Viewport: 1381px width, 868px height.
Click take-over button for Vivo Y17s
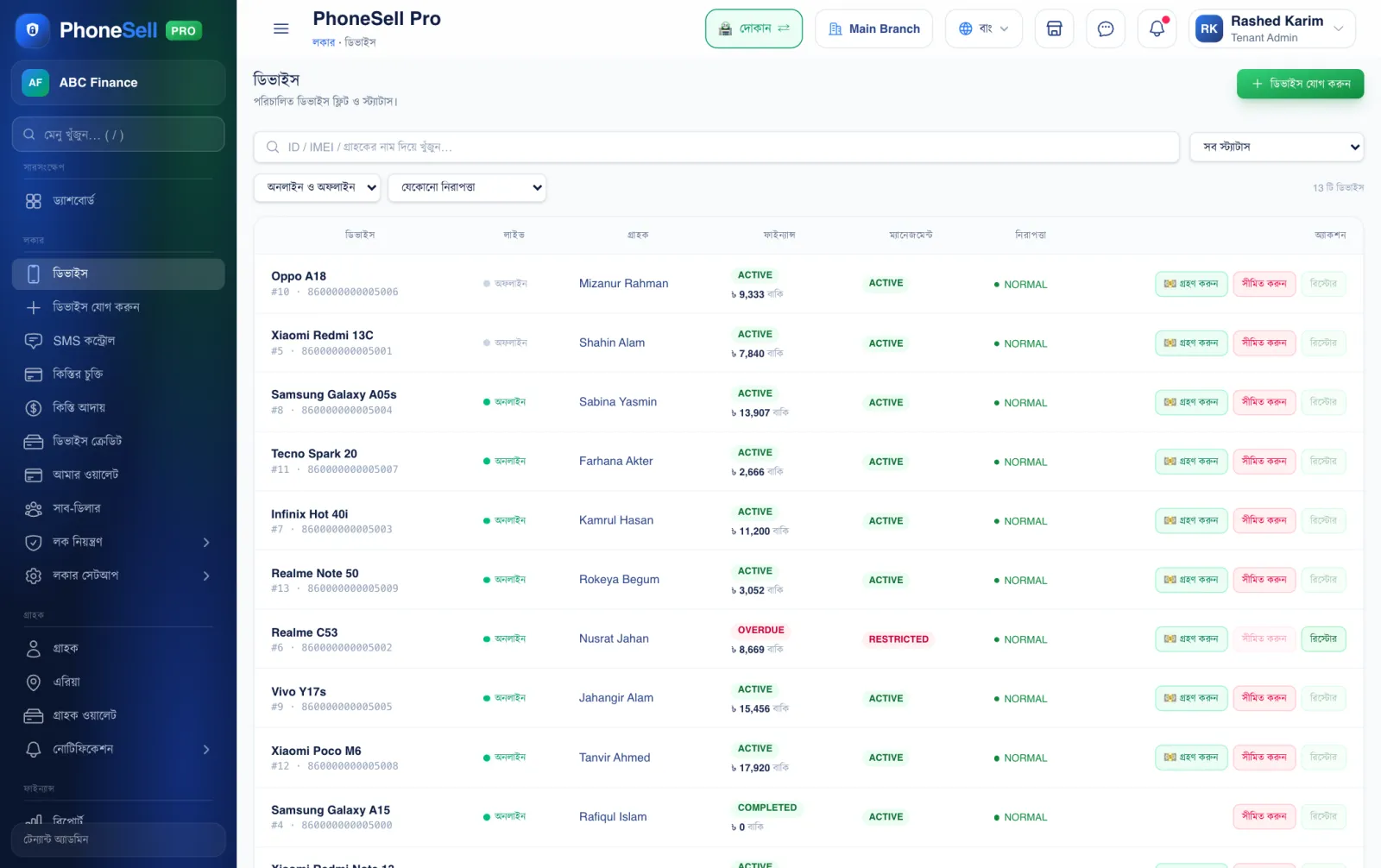click(1191, 698)
